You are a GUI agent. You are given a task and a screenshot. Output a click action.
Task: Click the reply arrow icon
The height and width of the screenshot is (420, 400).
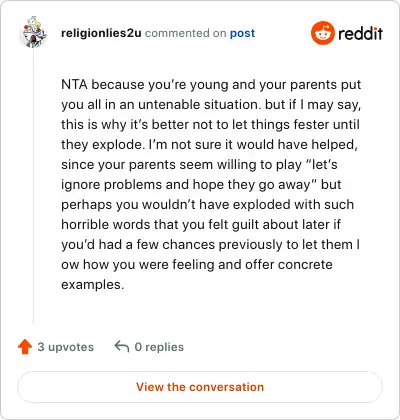pos(122,346)
